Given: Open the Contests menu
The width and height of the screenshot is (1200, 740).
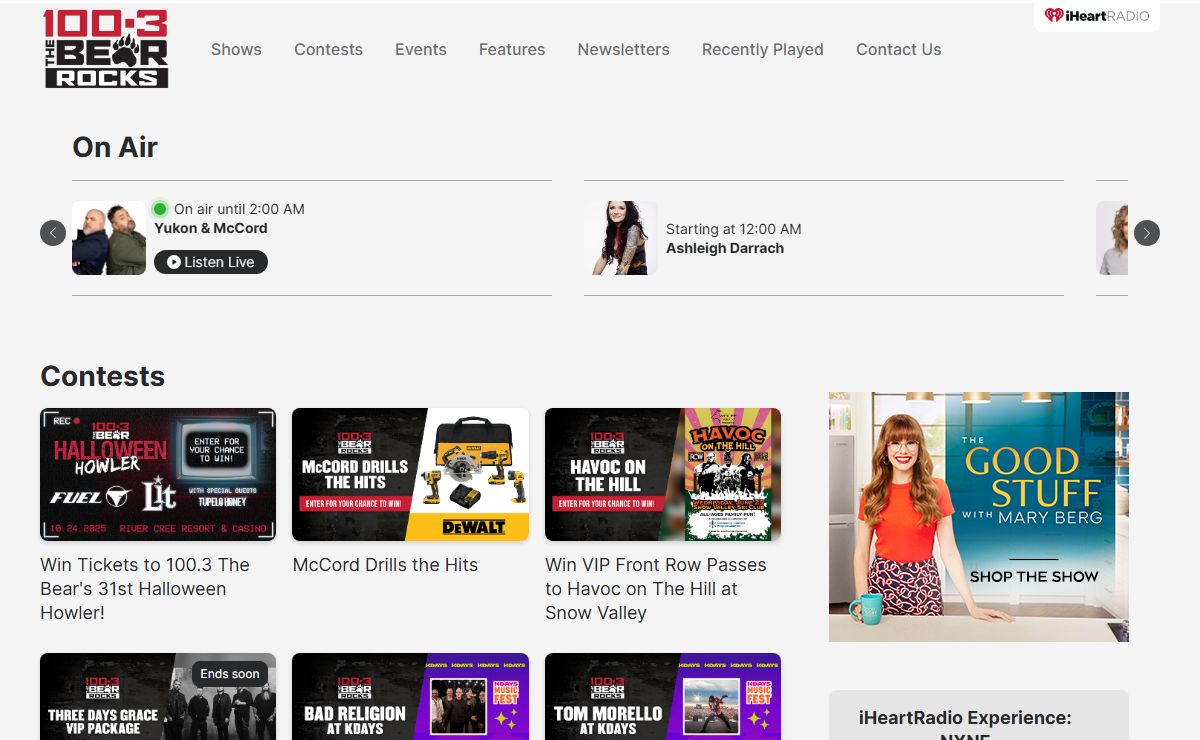Looking at the screenshot, I should 328,49.
